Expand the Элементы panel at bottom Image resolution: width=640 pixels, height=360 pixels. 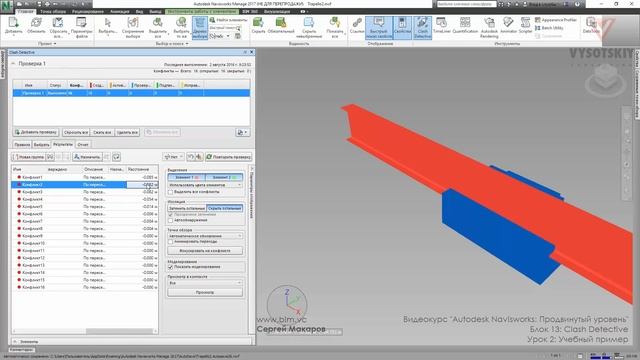pos(15,341)
